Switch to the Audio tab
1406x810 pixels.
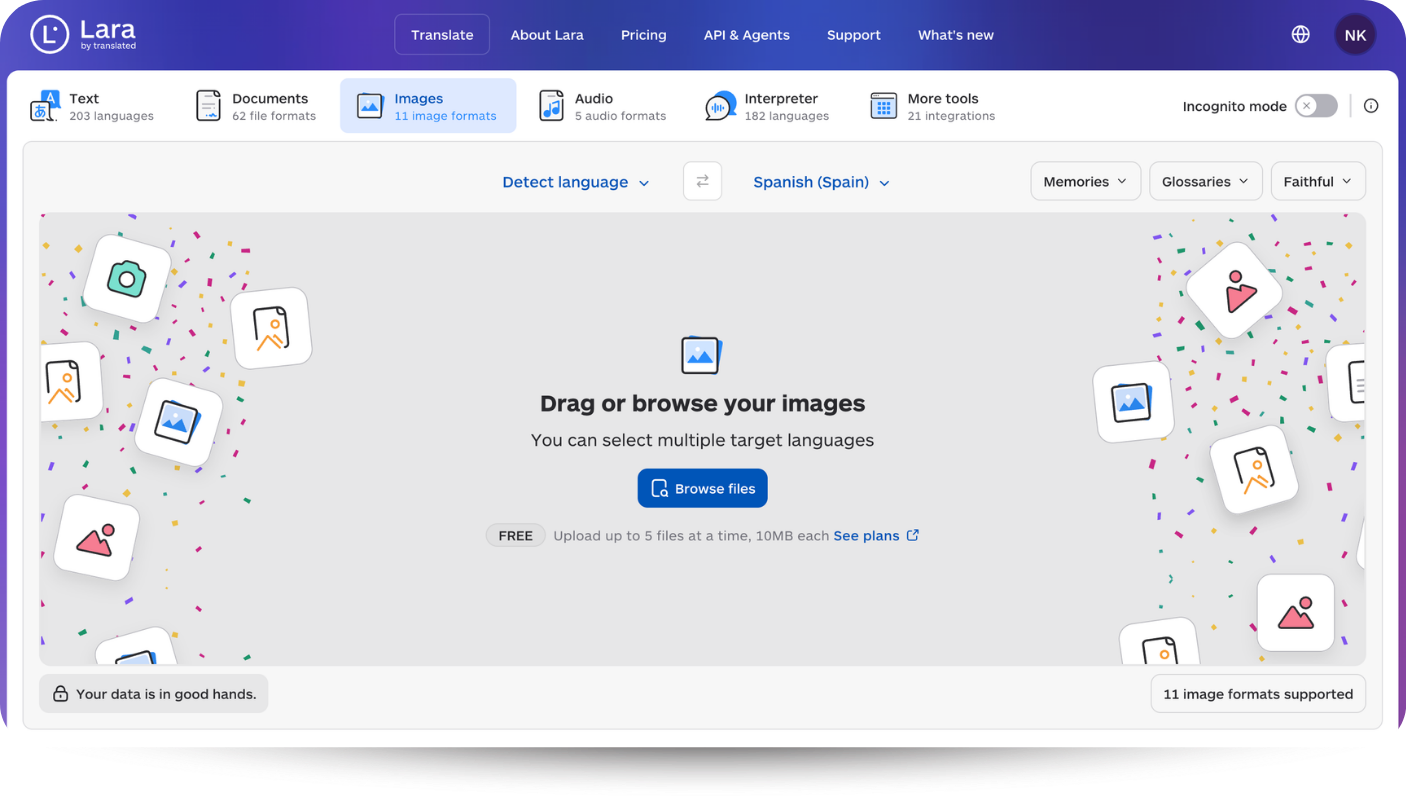click(x=603, y=106)
